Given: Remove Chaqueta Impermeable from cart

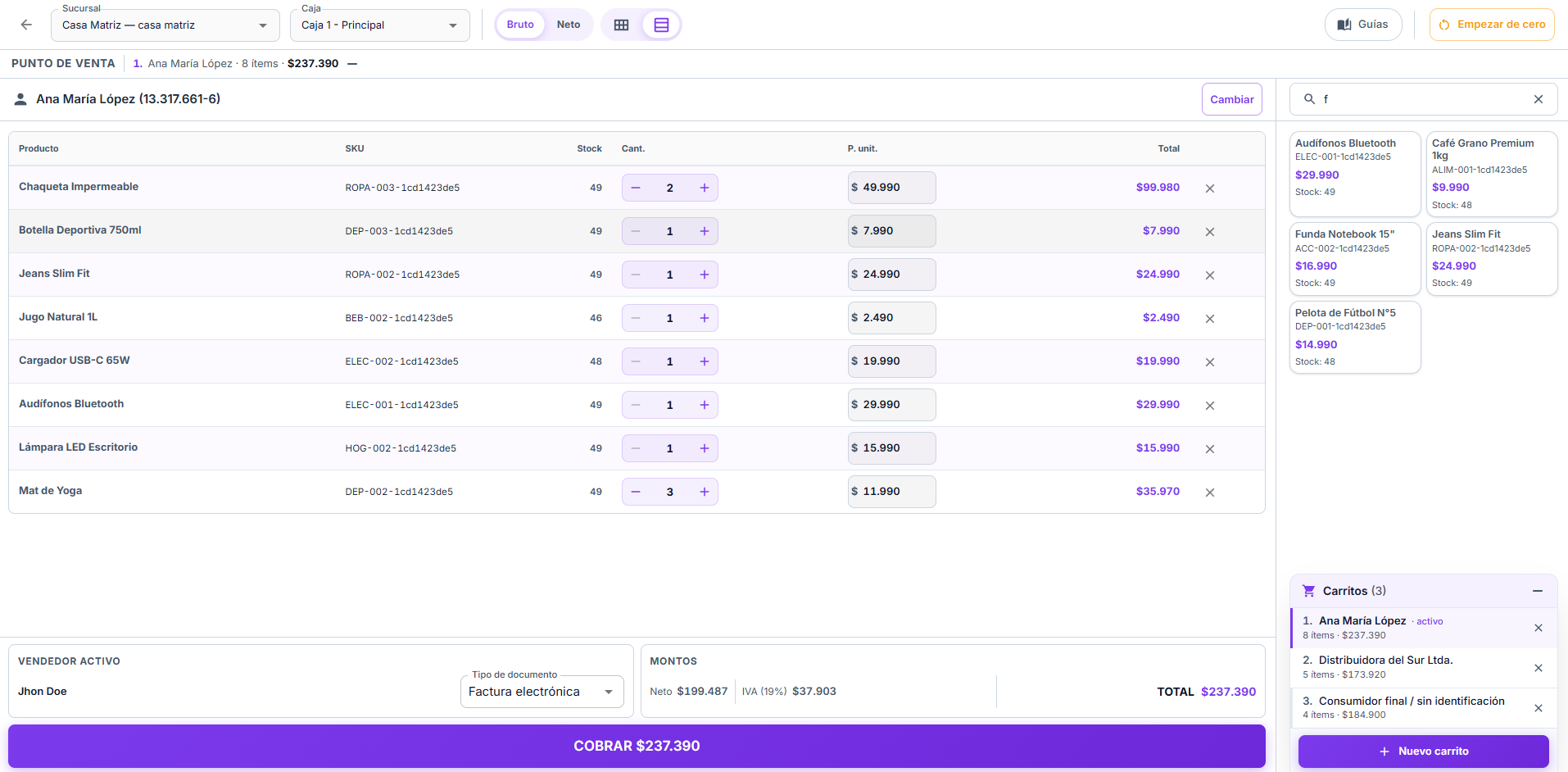Looking at the screenshot, I should 1210,188.
